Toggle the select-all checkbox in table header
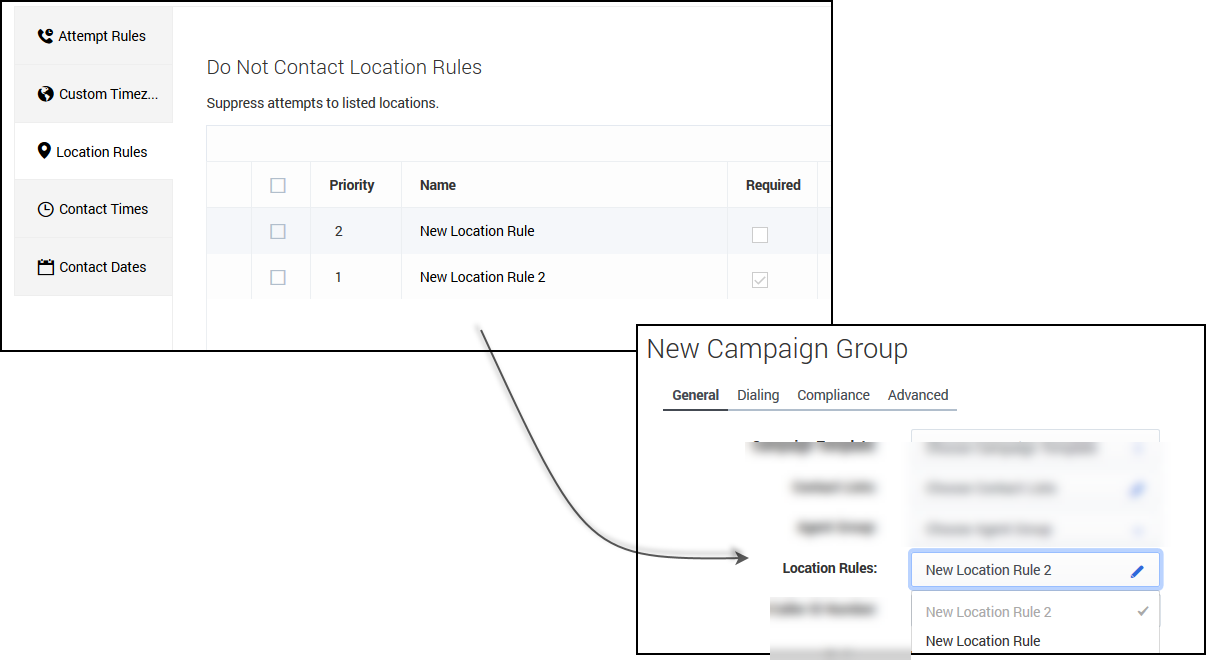Image resolution: width=1206 pixels, height=660 pixels. 278,185
